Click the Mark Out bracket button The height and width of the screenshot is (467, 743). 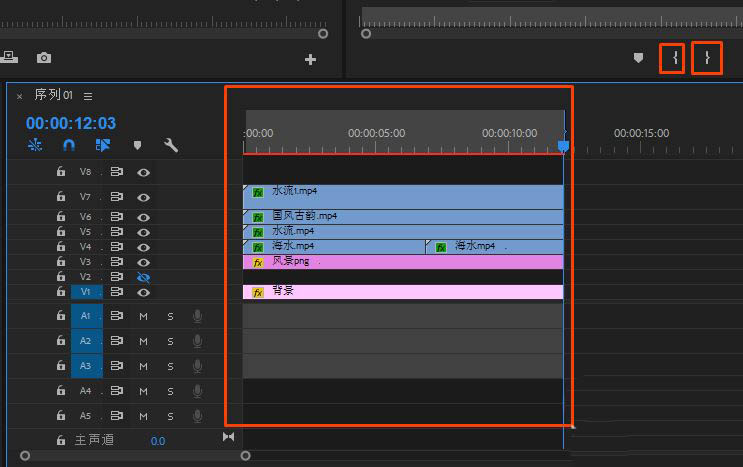[707, 59]
